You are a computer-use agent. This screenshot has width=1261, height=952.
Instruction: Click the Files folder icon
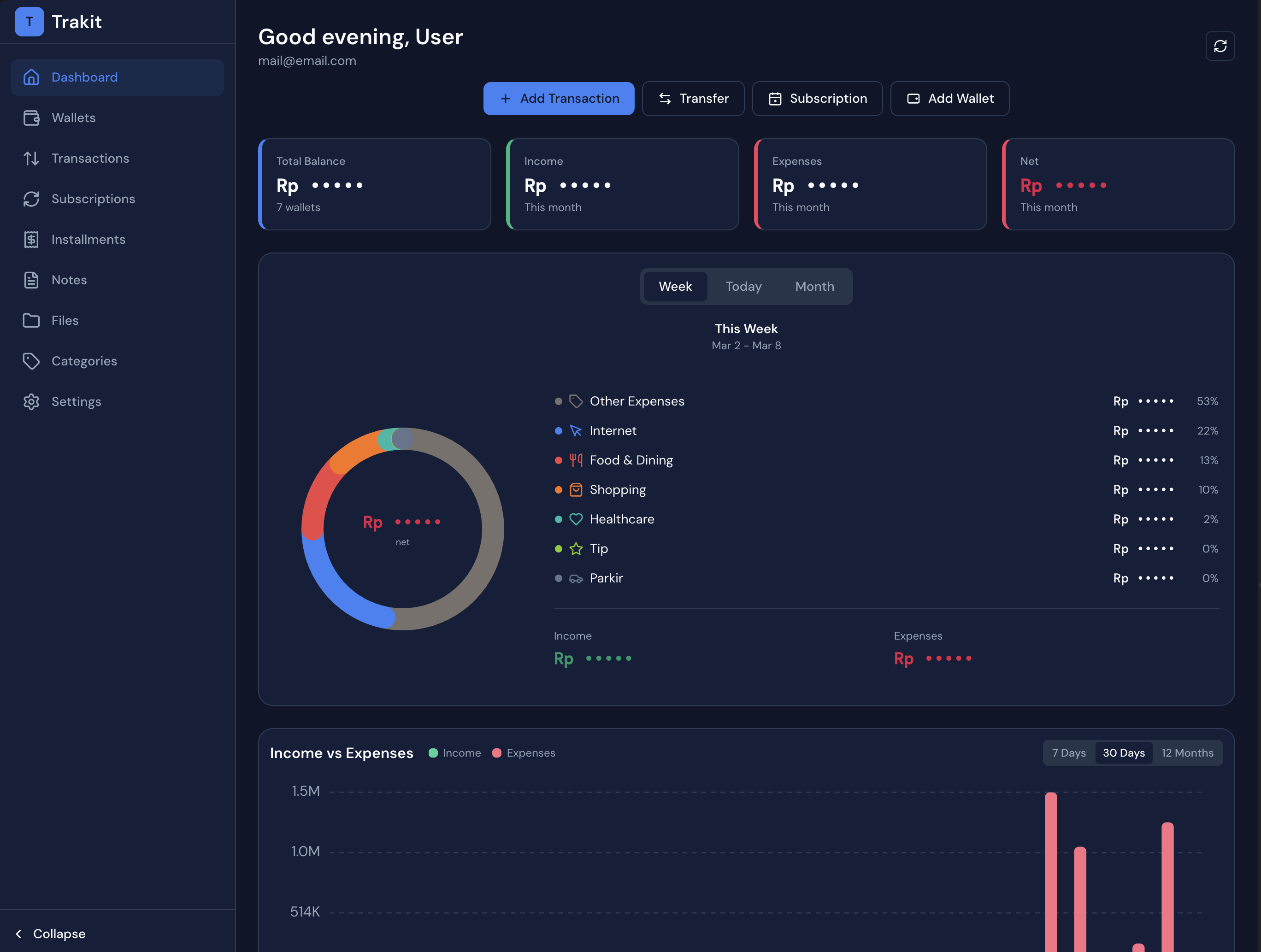click(x=31, y=320)
